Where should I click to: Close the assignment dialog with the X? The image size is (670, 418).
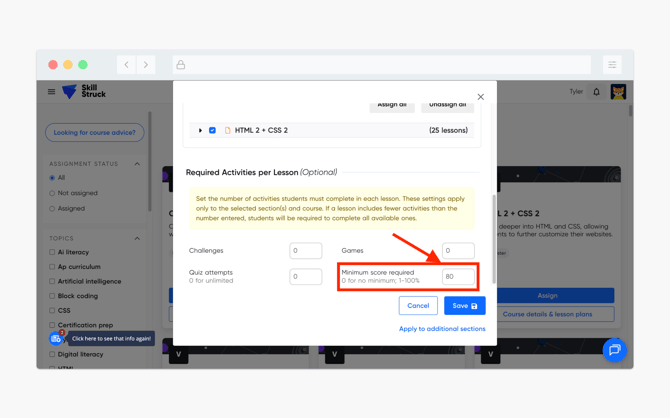point(480,97)
